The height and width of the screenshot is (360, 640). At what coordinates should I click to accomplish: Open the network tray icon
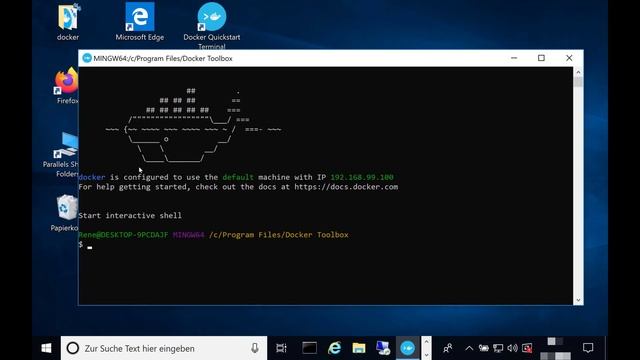coord(498,348)
